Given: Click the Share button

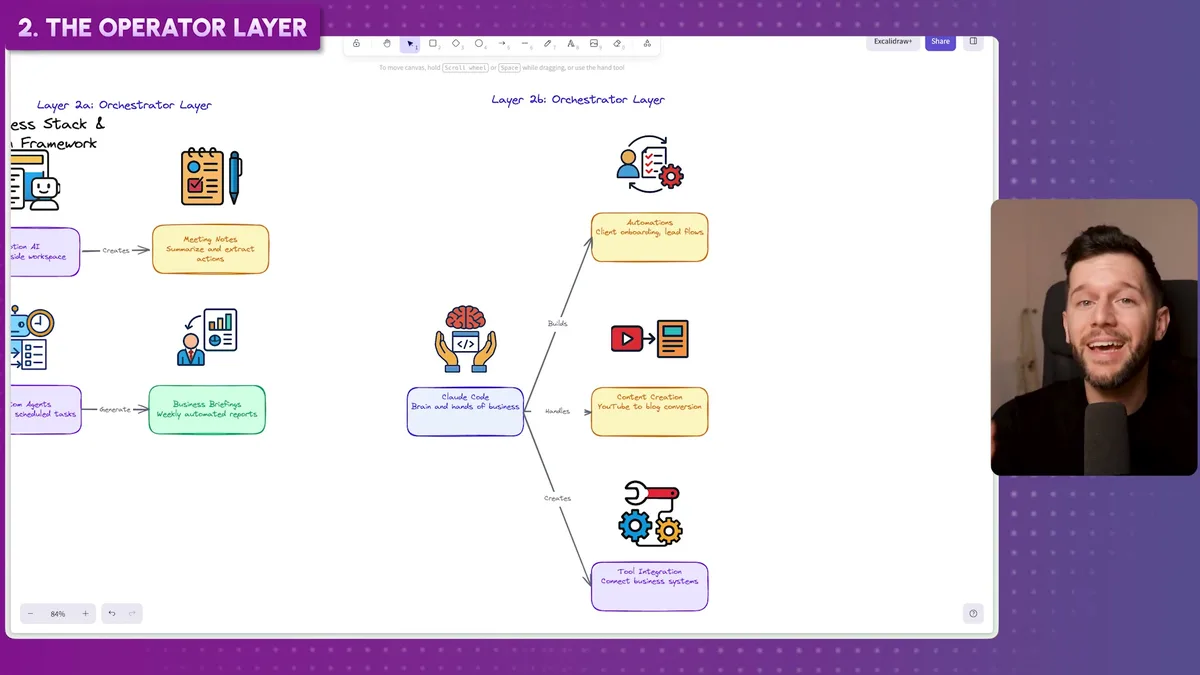Looking at the screenshot, I should click(940, 41).
